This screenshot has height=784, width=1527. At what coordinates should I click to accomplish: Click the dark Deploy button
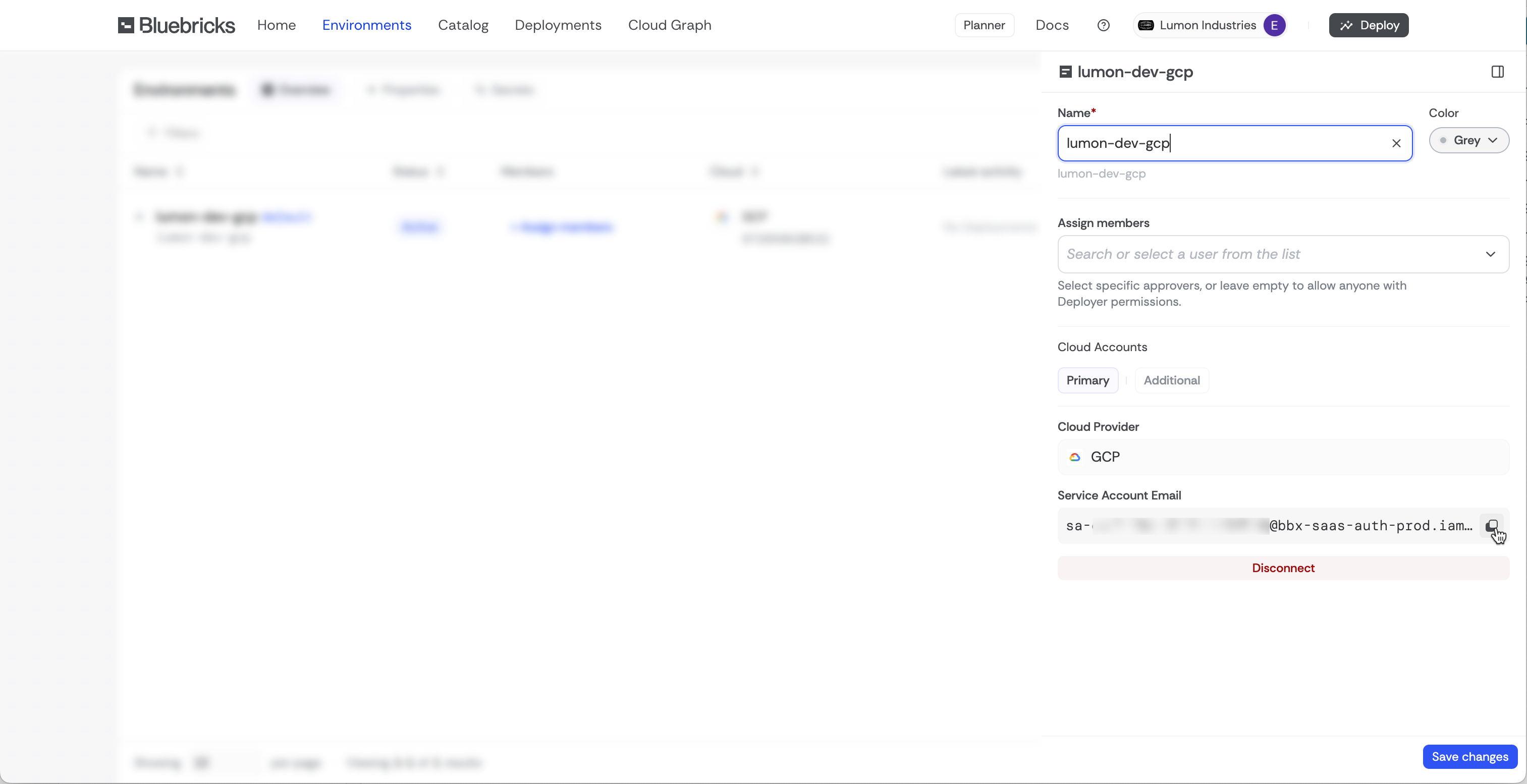(x=1368, y=25)
